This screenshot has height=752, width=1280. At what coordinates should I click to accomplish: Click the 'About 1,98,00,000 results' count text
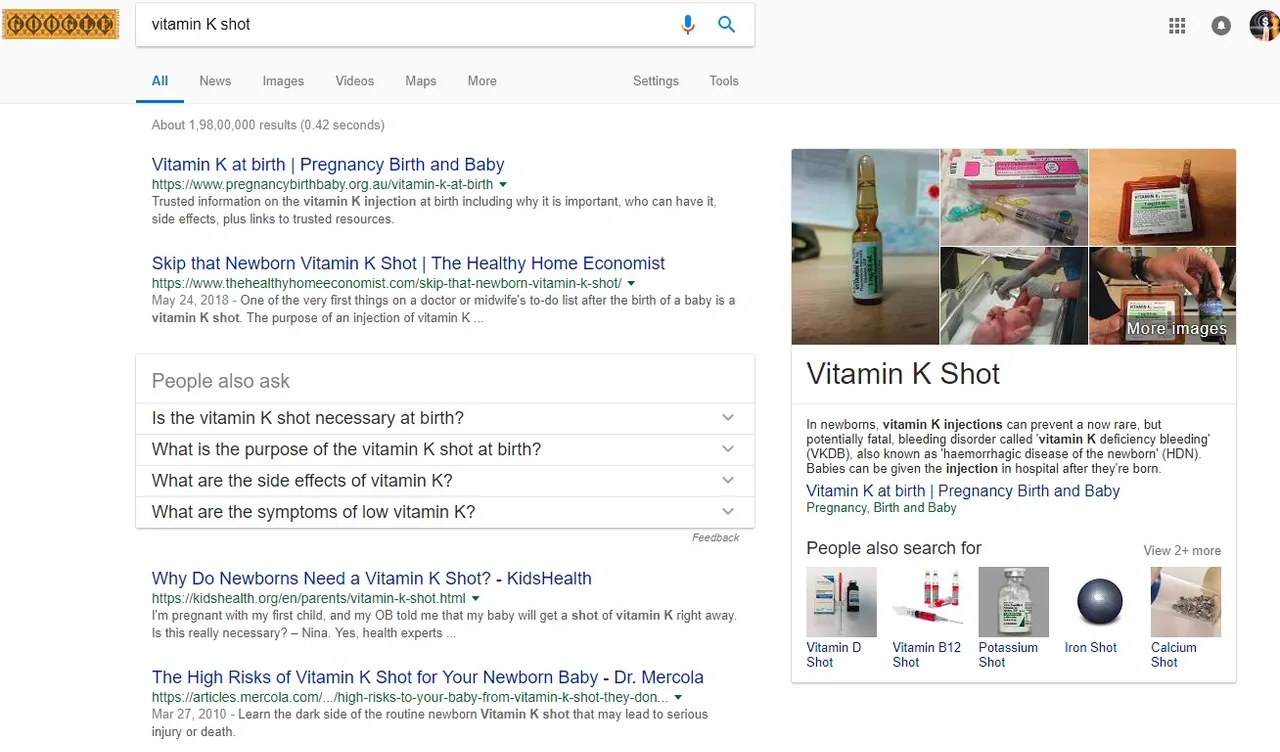[x=268, y=125]
